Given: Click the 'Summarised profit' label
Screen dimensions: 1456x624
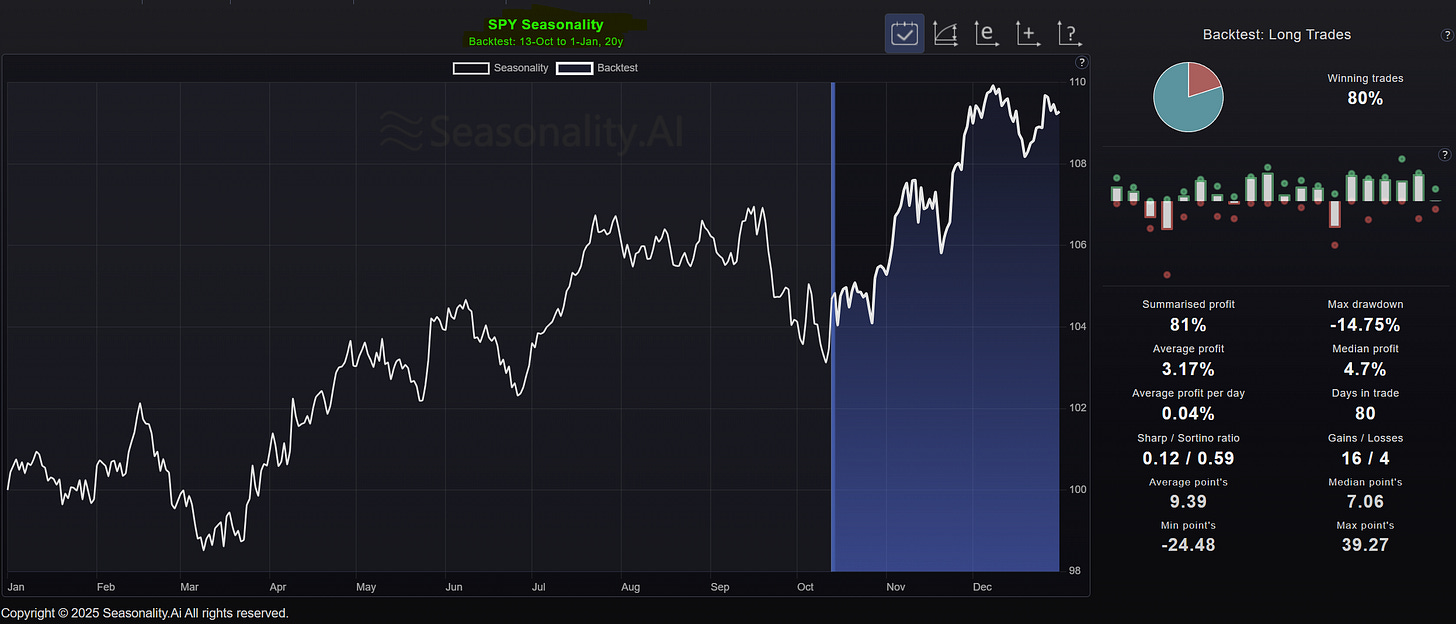Looking at the screenshot, I should pyautogui.click(x=1188, y=304).
